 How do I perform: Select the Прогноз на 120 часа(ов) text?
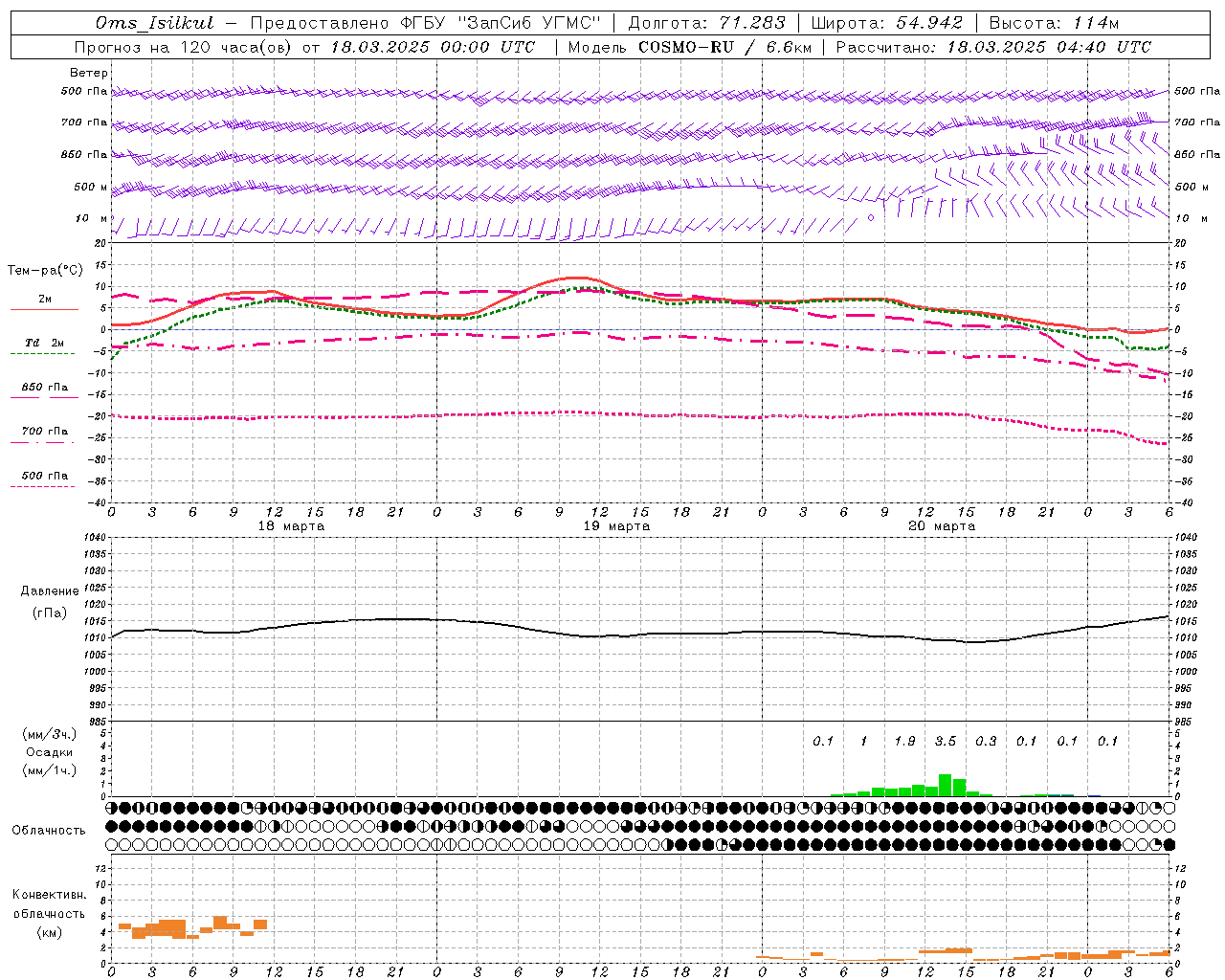(184, 47)
